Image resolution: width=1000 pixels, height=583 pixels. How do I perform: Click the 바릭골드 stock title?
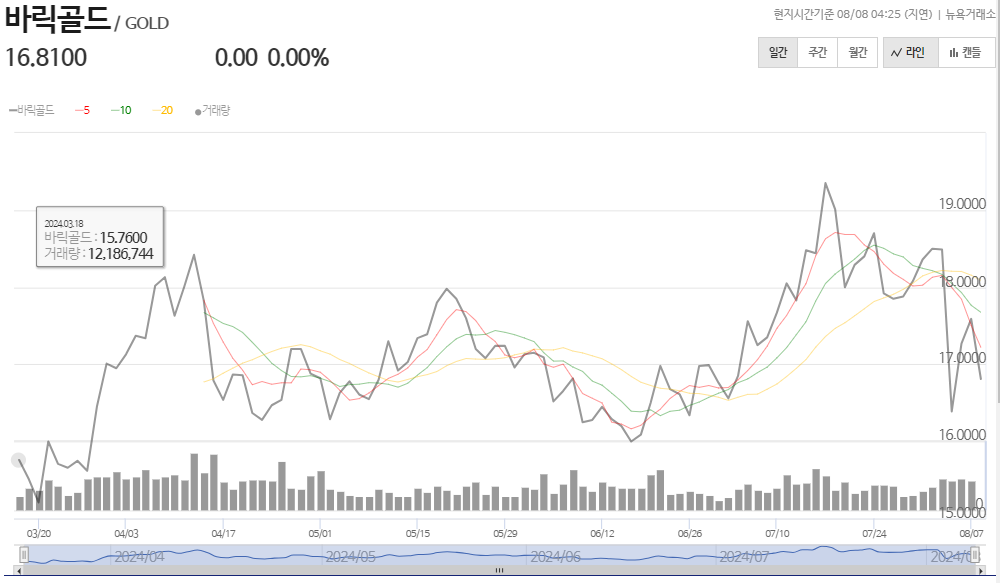click(x=57, y=18)
